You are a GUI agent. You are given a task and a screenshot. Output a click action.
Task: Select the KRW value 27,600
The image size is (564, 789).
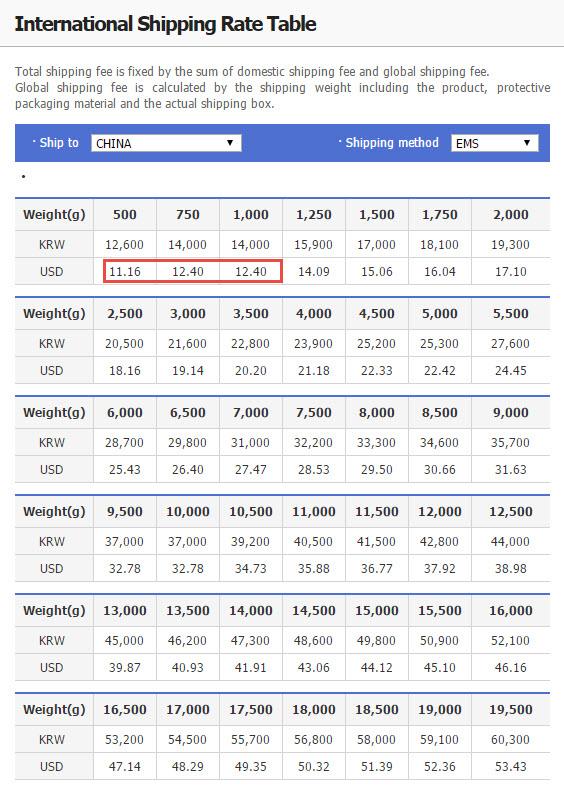510,344
